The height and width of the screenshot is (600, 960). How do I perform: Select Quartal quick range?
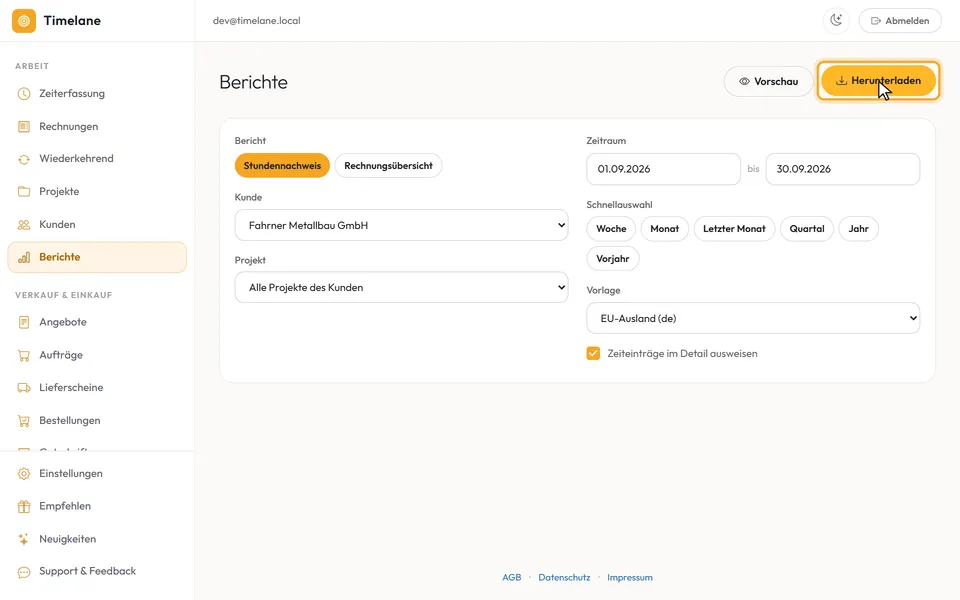pos(806,228)
